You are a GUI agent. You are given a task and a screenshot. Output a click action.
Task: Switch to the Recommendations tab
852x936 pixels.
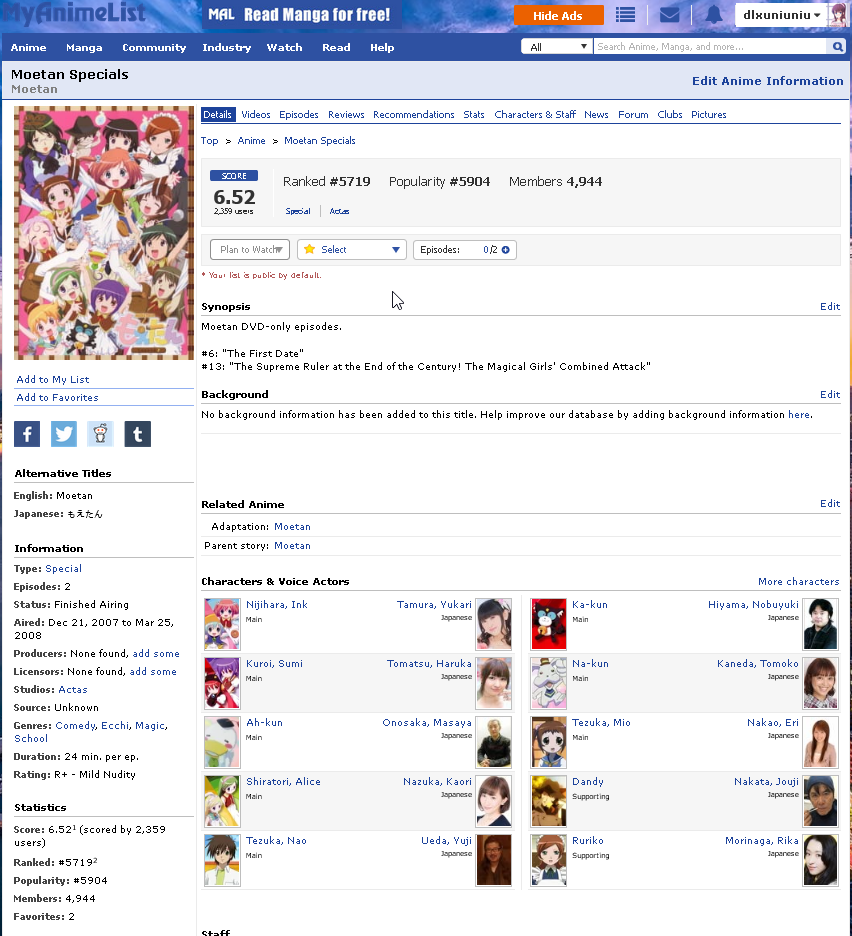tap(413, 115)
